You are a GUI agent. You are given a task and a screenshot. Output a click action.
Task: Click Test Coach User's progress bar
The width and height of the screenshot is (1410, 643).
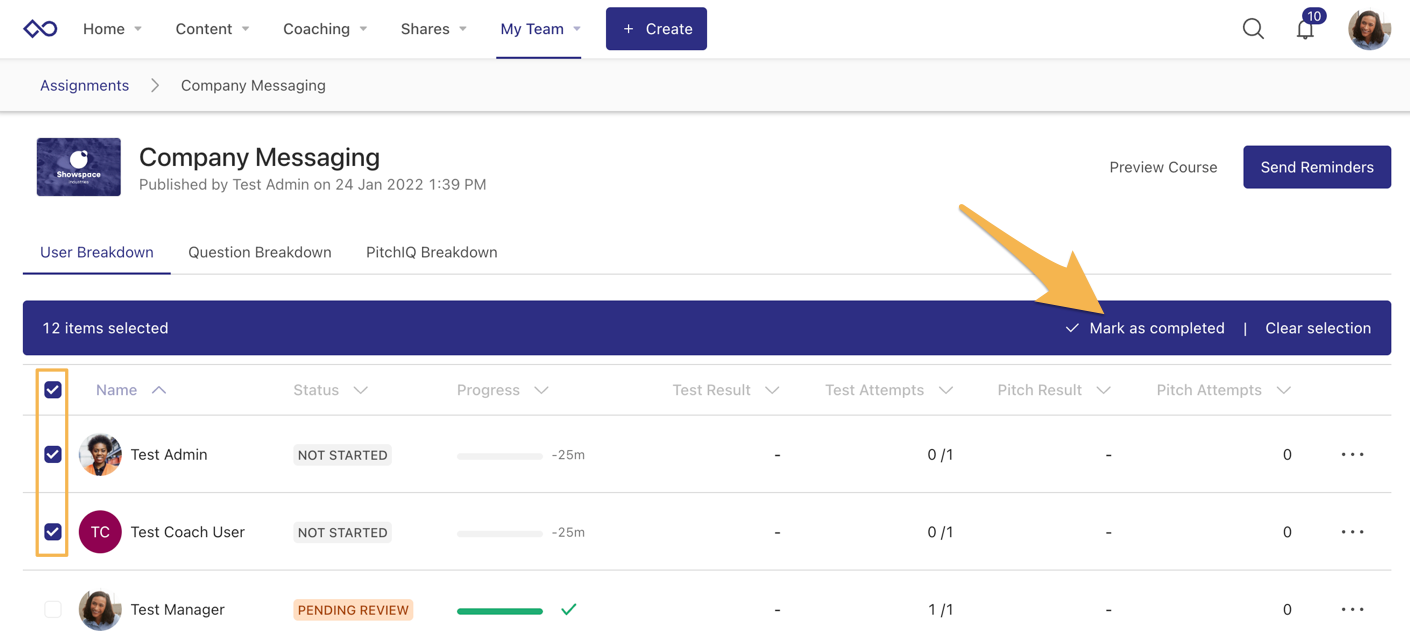[500, 534]
